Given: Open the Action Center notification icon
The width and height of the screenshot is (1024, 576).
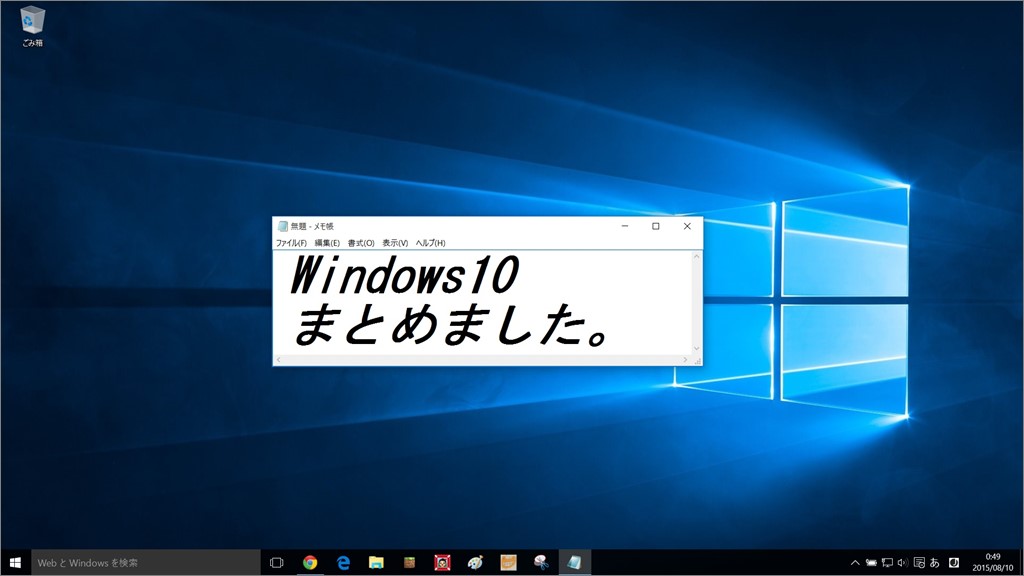Looking at the screenshot, I should pos(919,562).
